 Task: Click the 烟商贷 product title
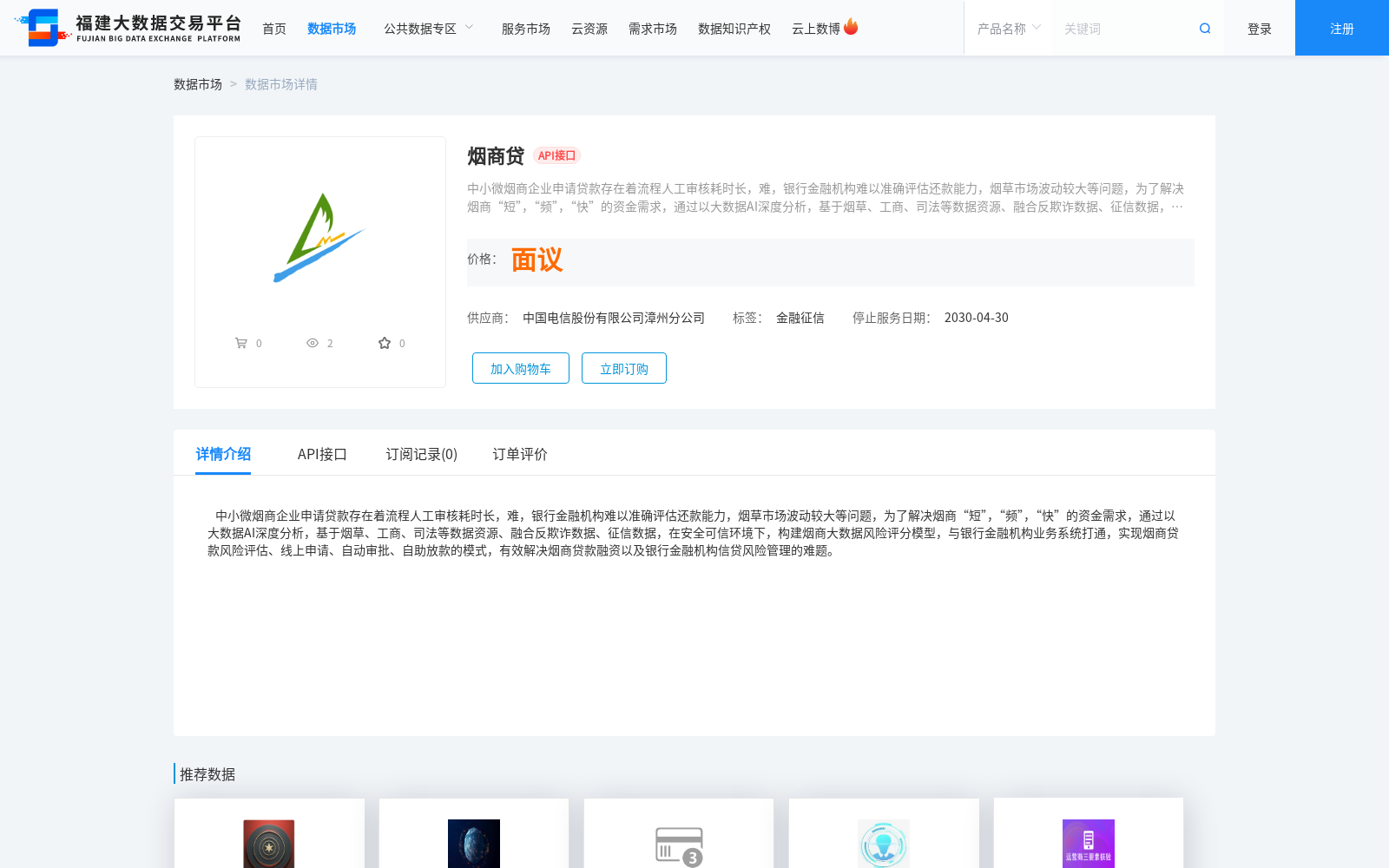496,156
